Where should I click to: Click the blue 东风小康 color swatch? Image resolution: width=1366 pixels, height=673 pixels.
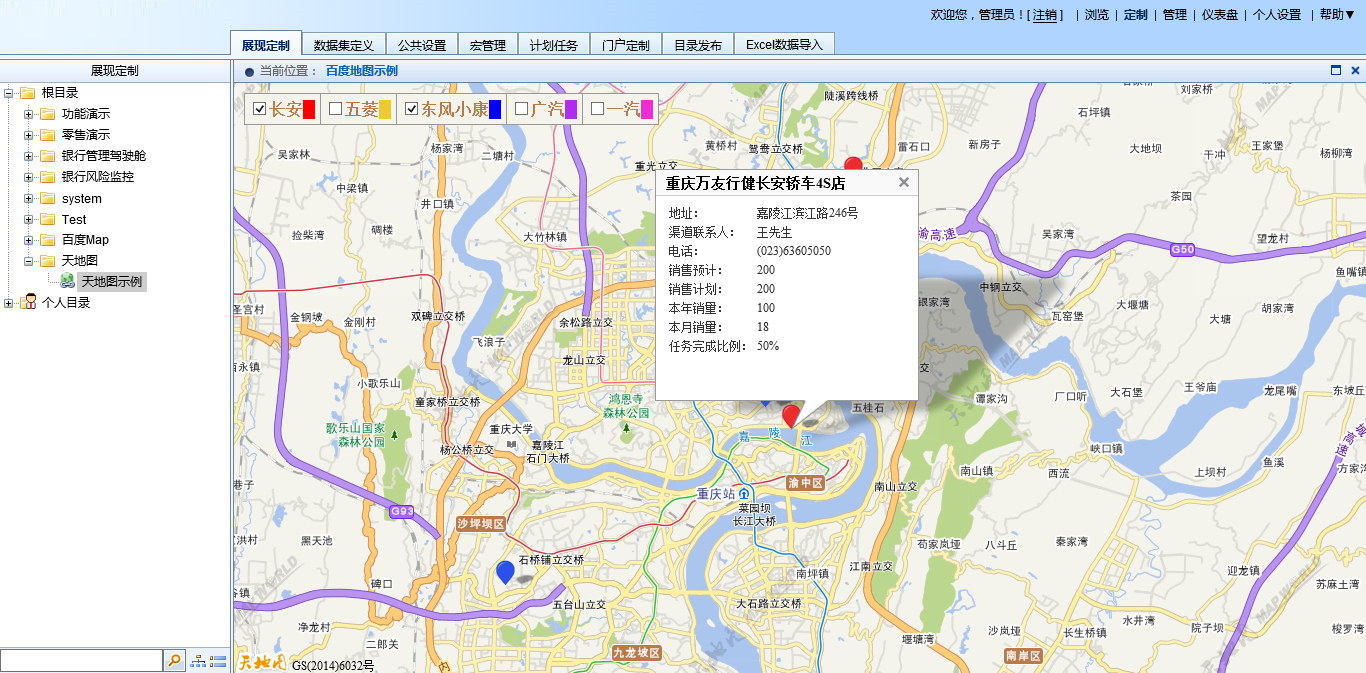point(495,109)
